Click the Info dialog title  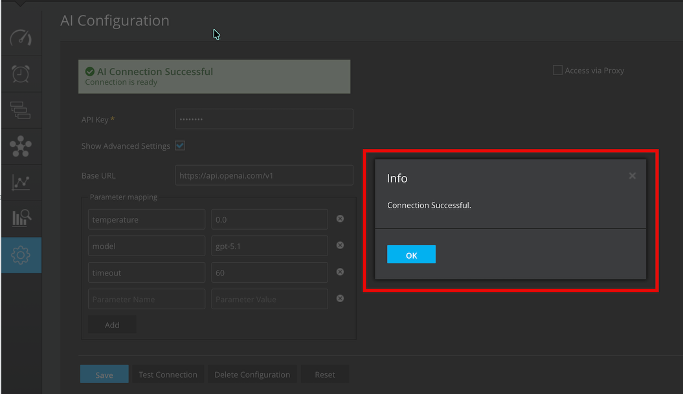pos(397,178)
